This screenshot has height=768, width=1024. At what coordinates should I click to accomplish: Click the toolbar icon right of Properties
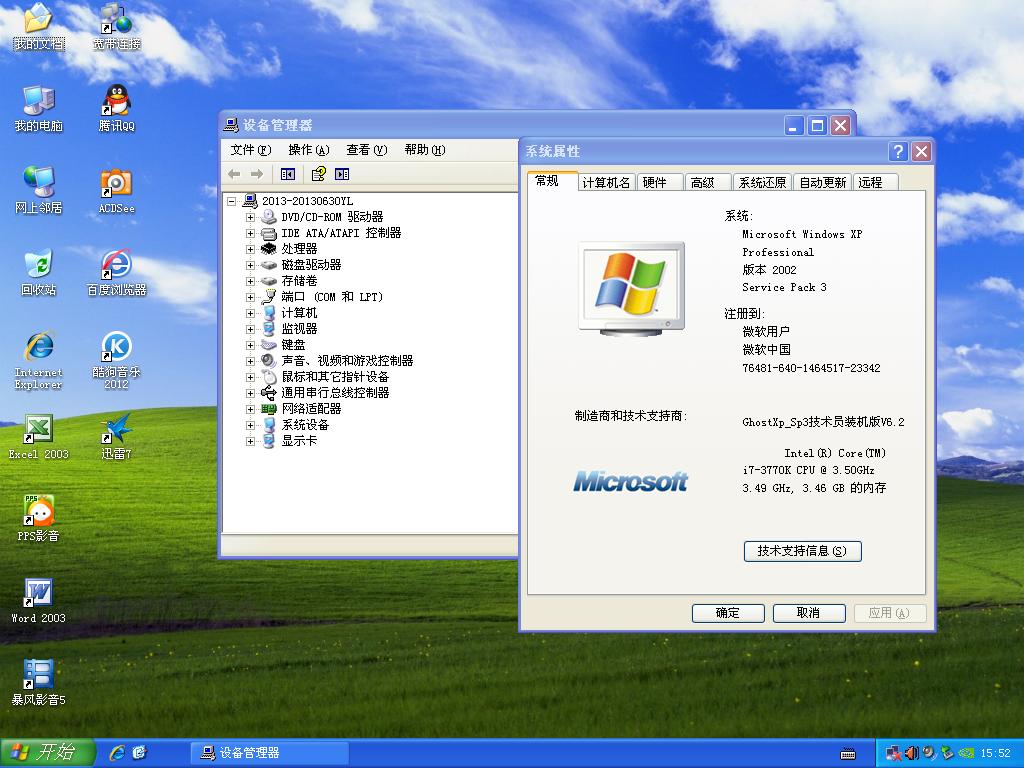[x=342, y=174]
